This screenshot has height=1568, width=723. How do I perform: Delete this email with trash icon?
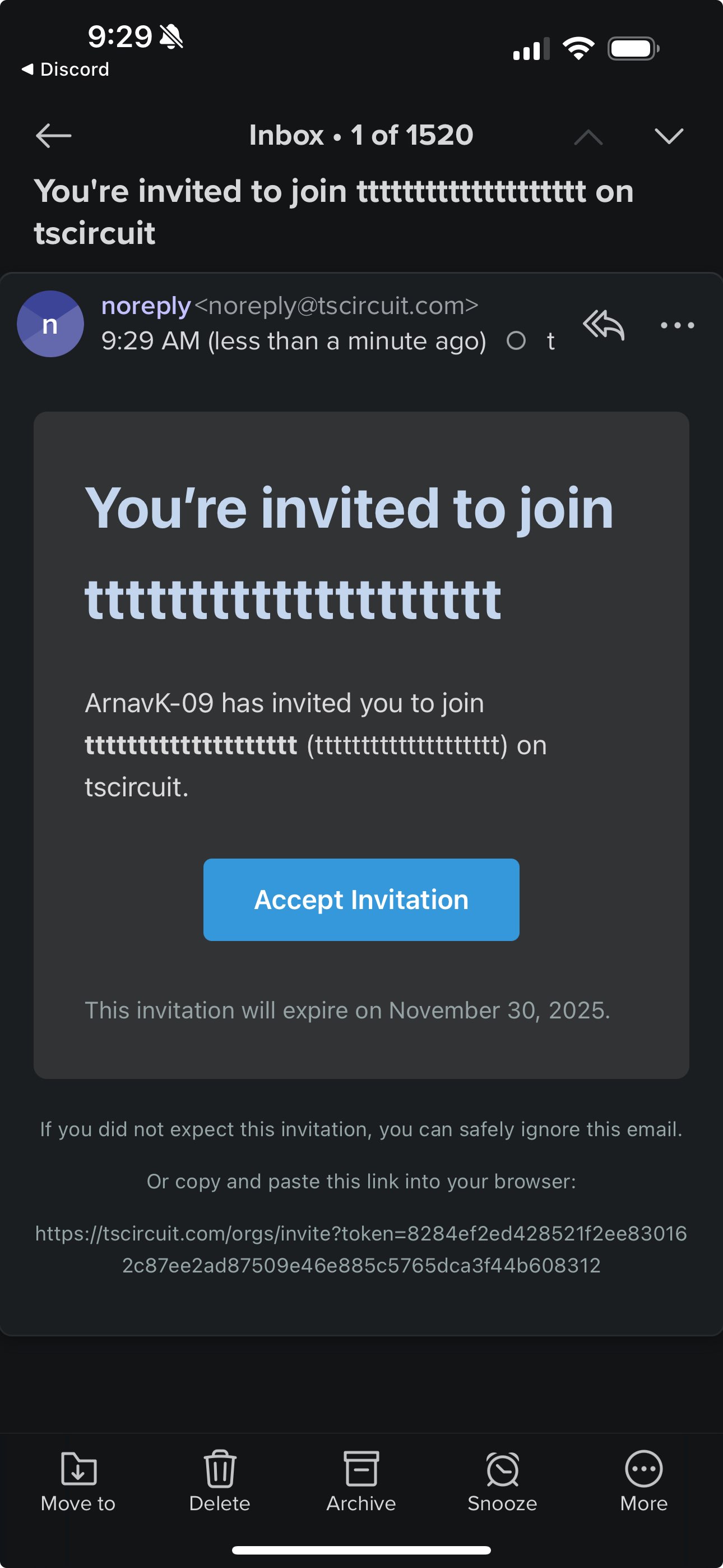(x=220, y=1469)
